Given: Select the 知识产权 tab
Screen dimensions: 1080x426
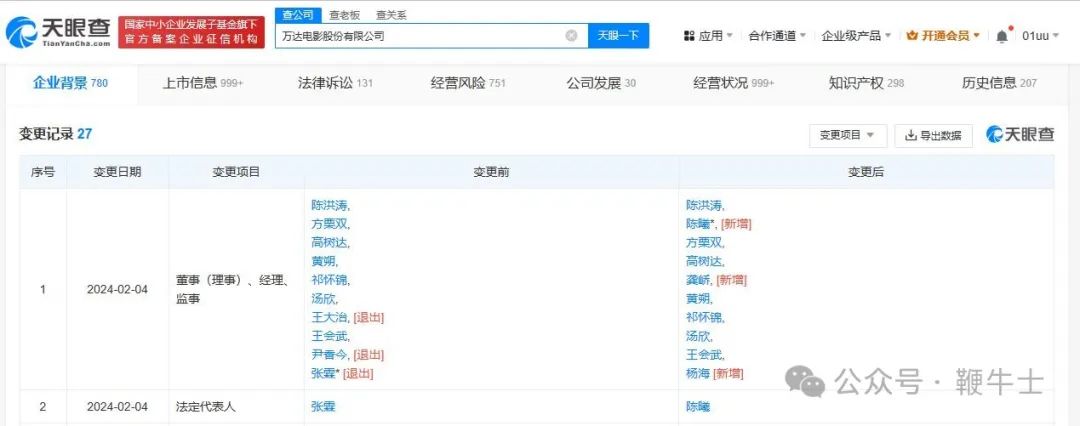Looking at the screenshot, I should point(866,83).
